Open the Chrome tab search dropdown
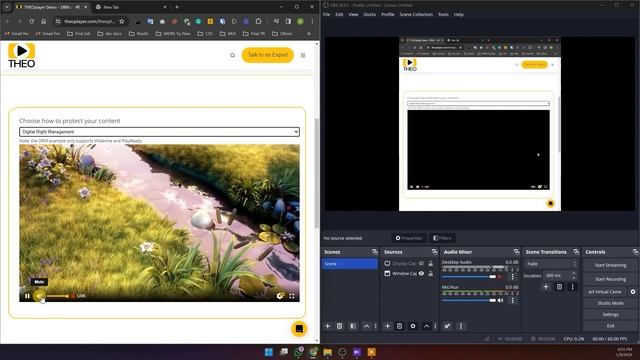 (7, 7)
